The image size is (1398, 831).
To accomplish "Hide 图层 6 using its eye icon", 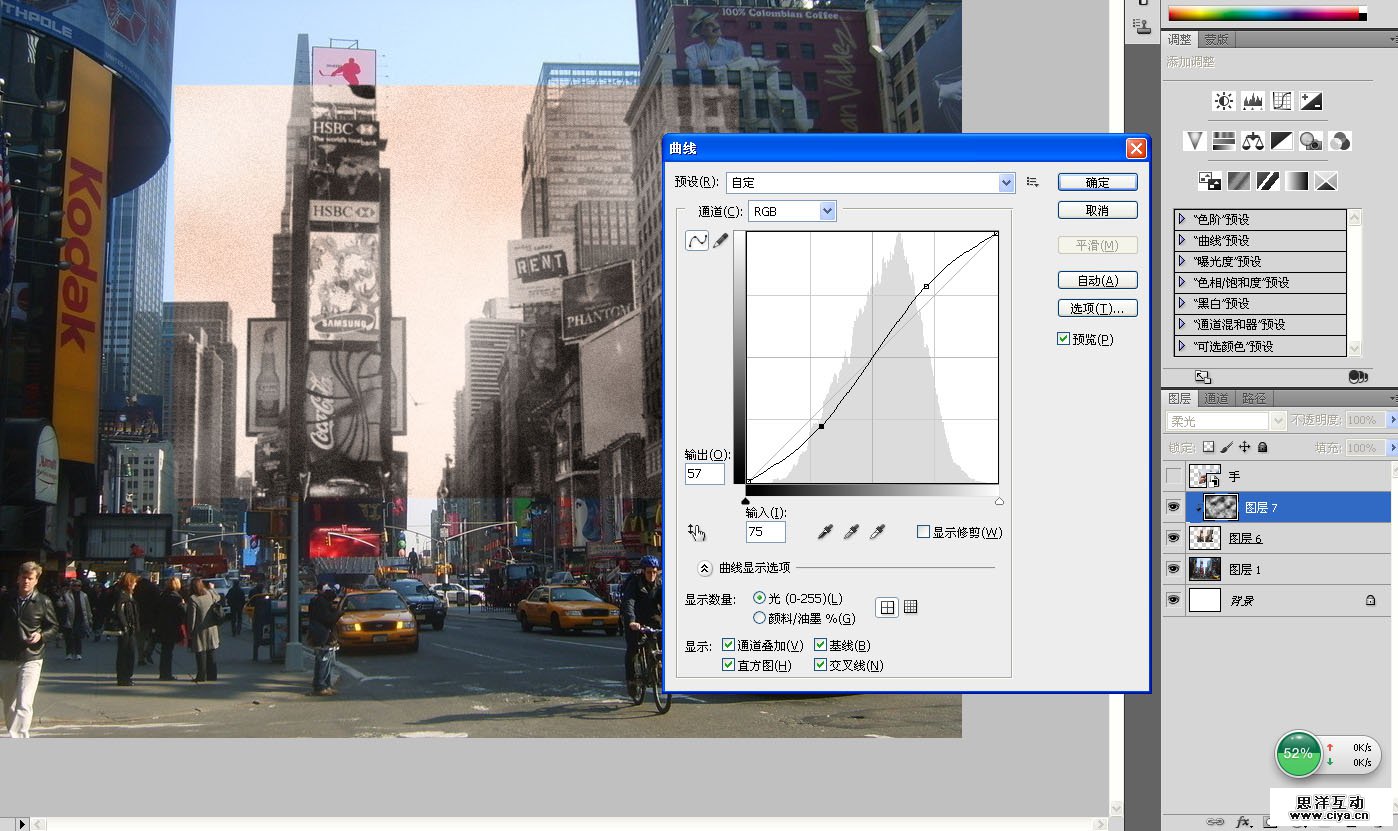I will [x=1174, y=538].
